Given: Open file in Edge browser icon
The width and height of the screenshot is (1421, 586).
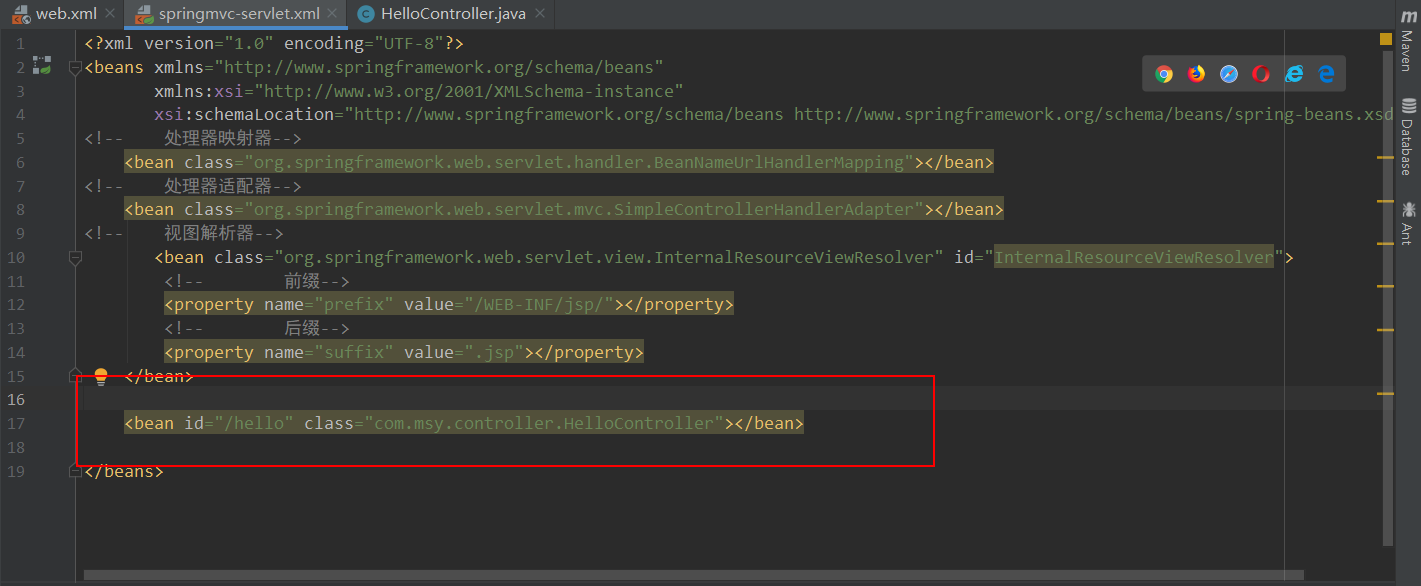Looking at the screenshot, I should coord(1326,73).
